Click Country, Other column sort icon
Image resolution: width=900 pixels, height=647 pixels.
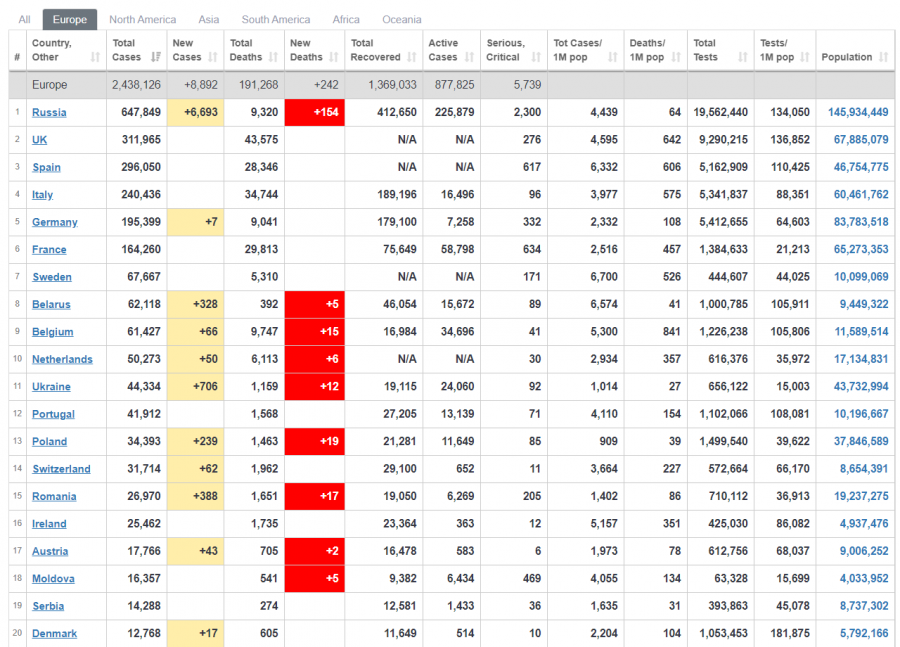[96, 58]
